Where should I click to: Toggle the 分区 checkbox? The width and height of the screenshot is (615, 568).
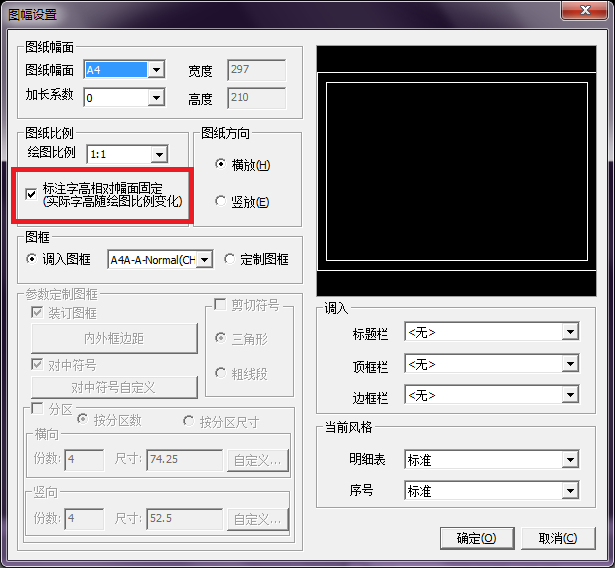pos(37,408)
